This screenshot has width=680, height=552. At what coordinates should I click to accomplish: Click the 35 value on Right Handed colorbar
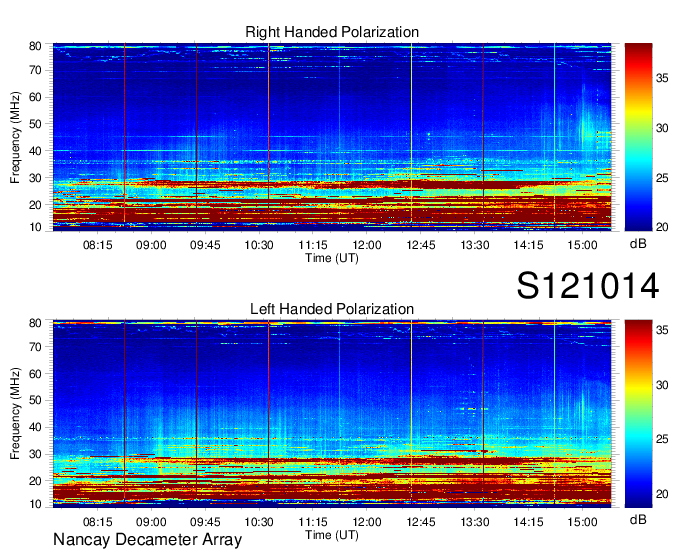(662, 78)
